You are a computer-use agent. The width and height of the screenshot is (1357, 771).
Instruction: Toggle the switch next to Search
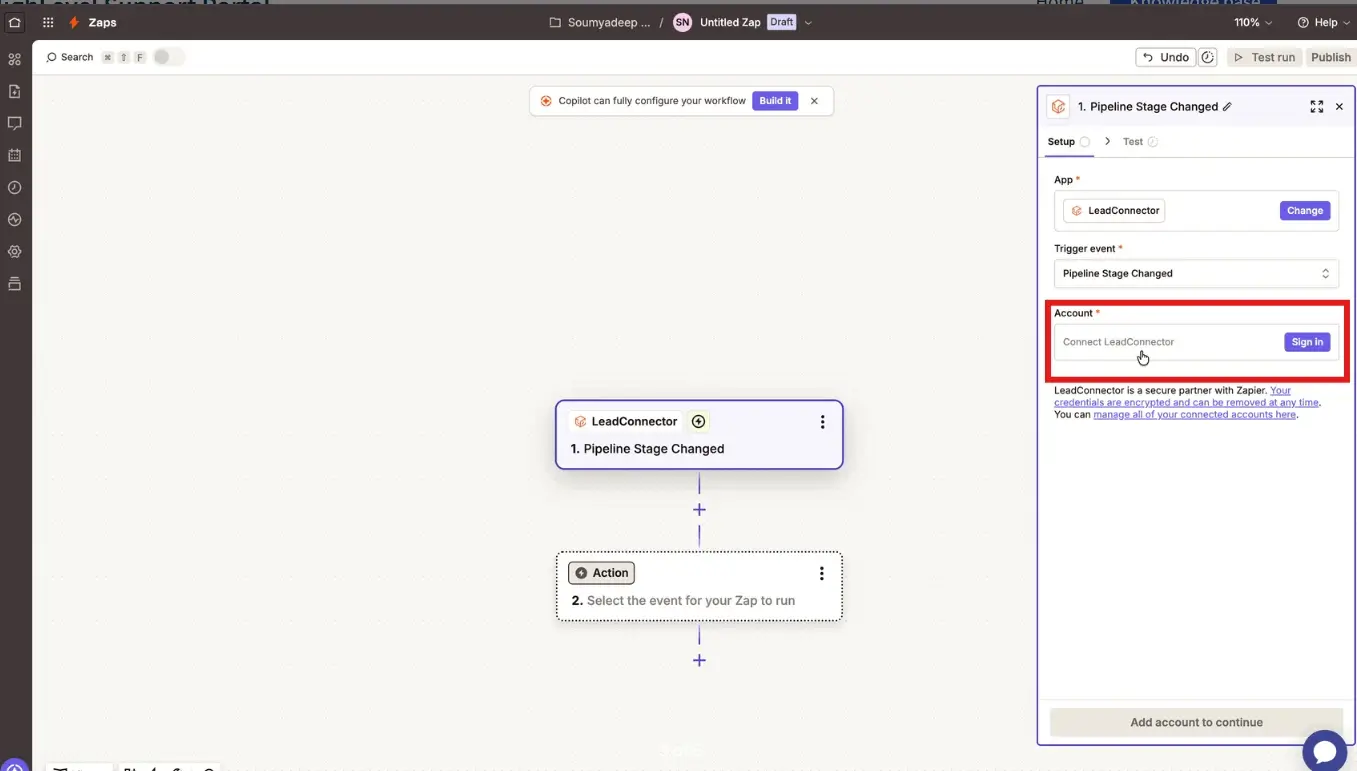pos(168,57)
